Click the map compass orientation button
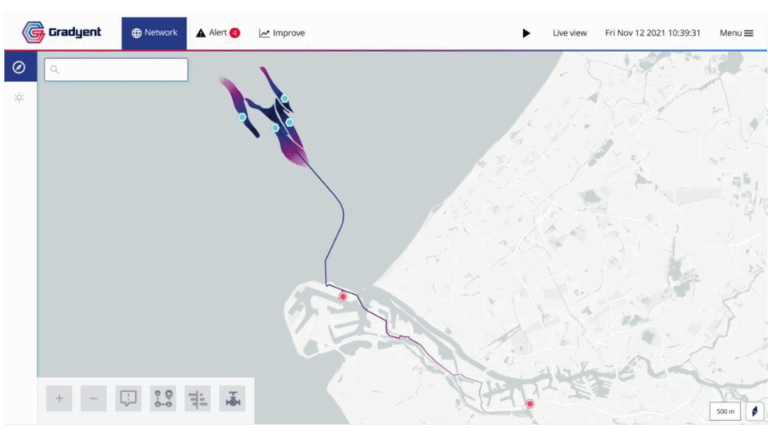The width and height of the screenshot is (768, 432). 754,411
